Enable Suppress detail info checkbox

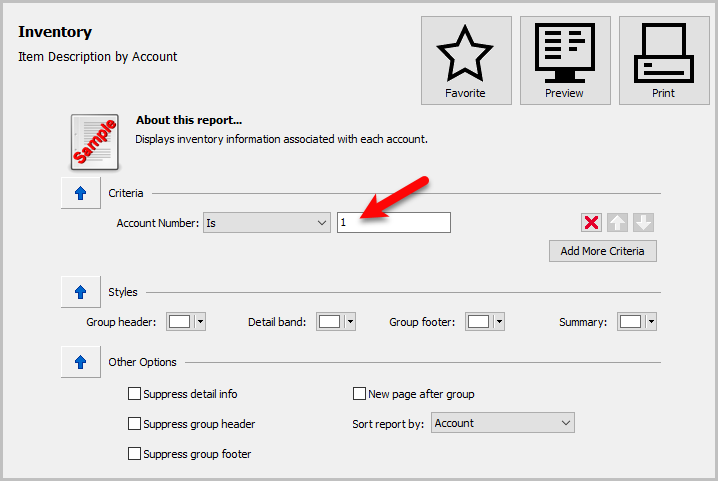pos(134,394)
